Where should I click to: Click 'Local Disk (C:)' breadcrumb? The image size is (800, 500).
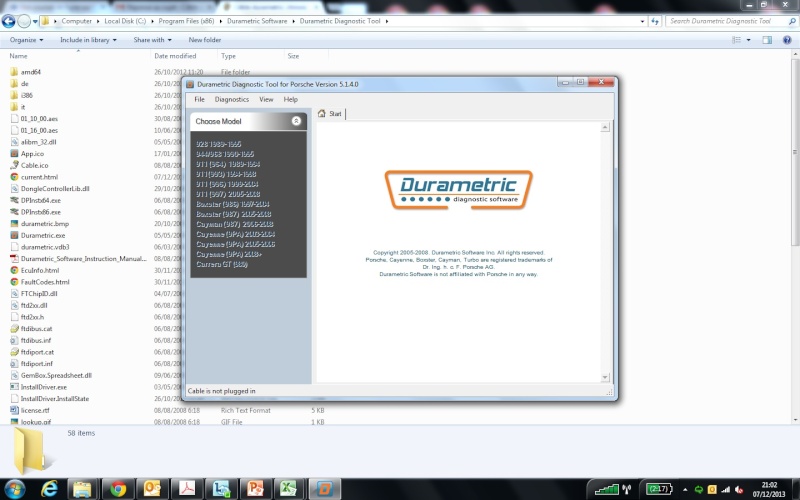(x=125, y=21)
